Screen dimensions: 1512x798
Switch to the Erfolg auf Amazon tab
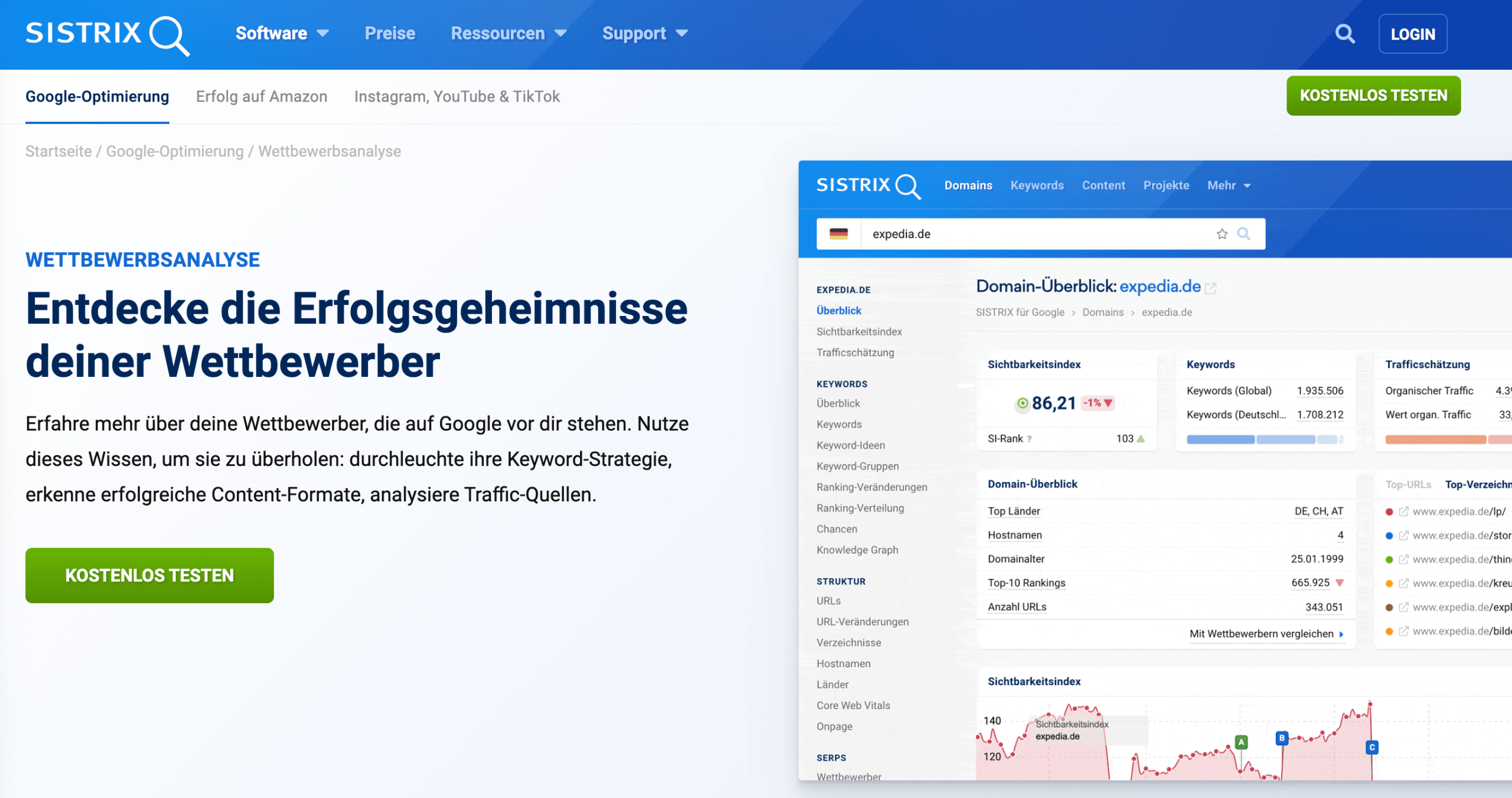[x=262, y=96]
